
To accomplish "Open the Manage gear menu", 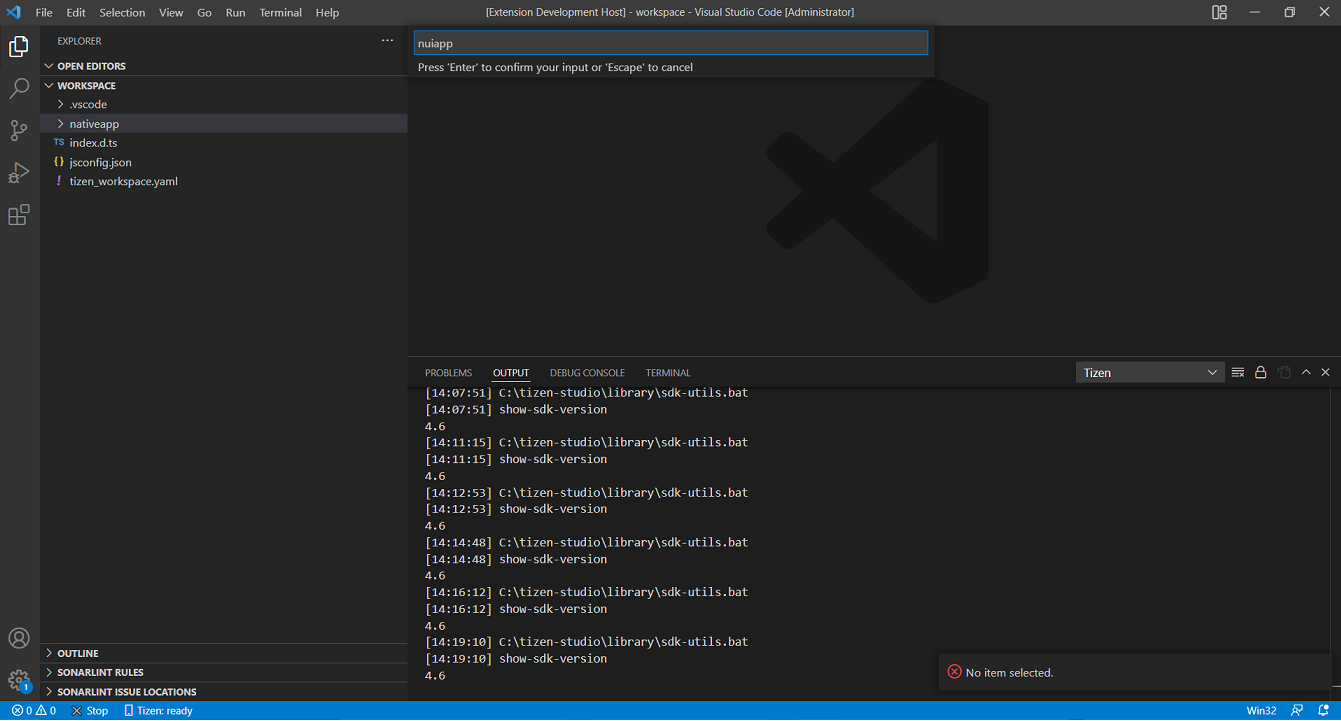I will [18, 680].
